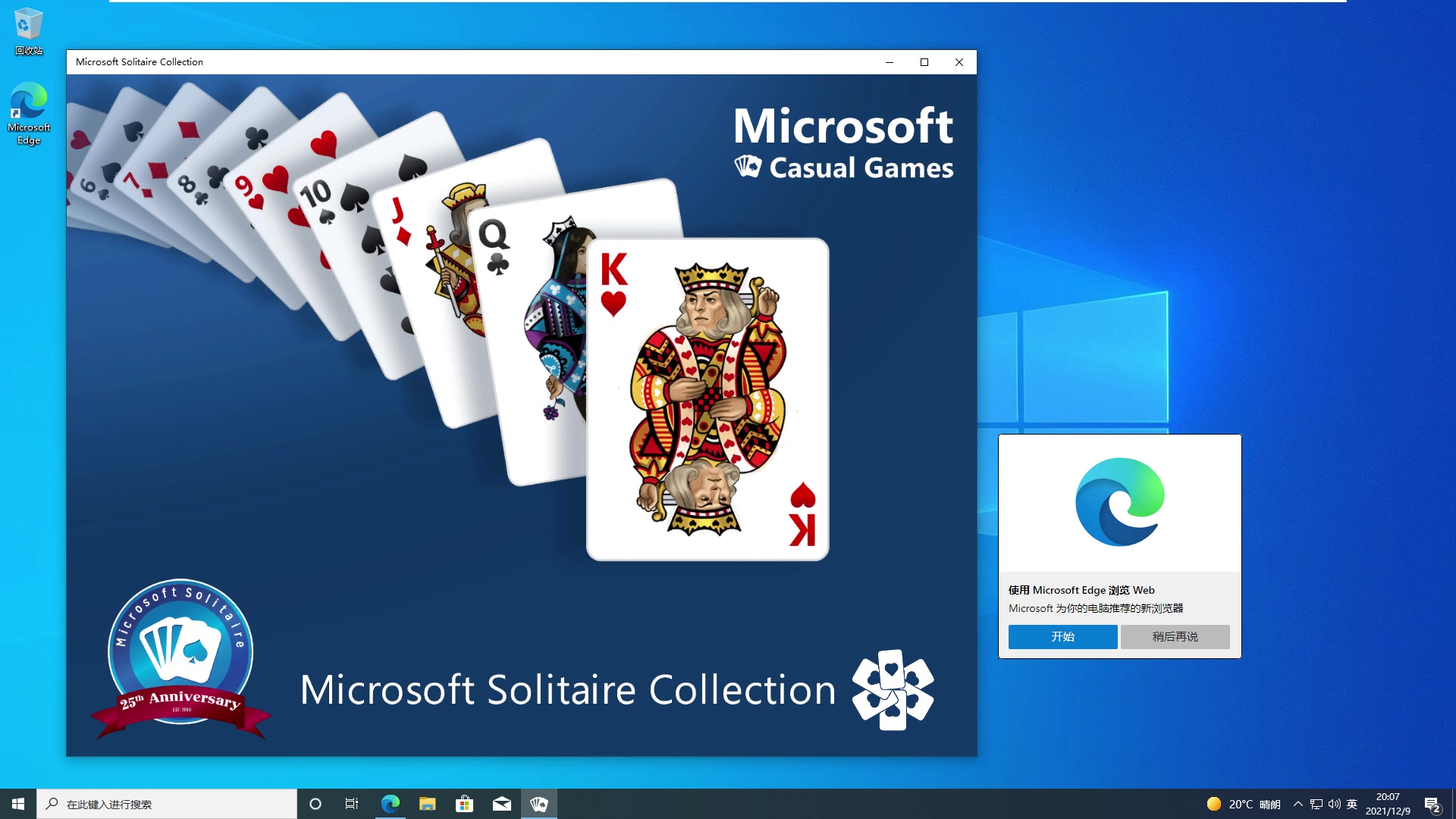Open the Recycle Bin desktop icon

click(29, 32)
